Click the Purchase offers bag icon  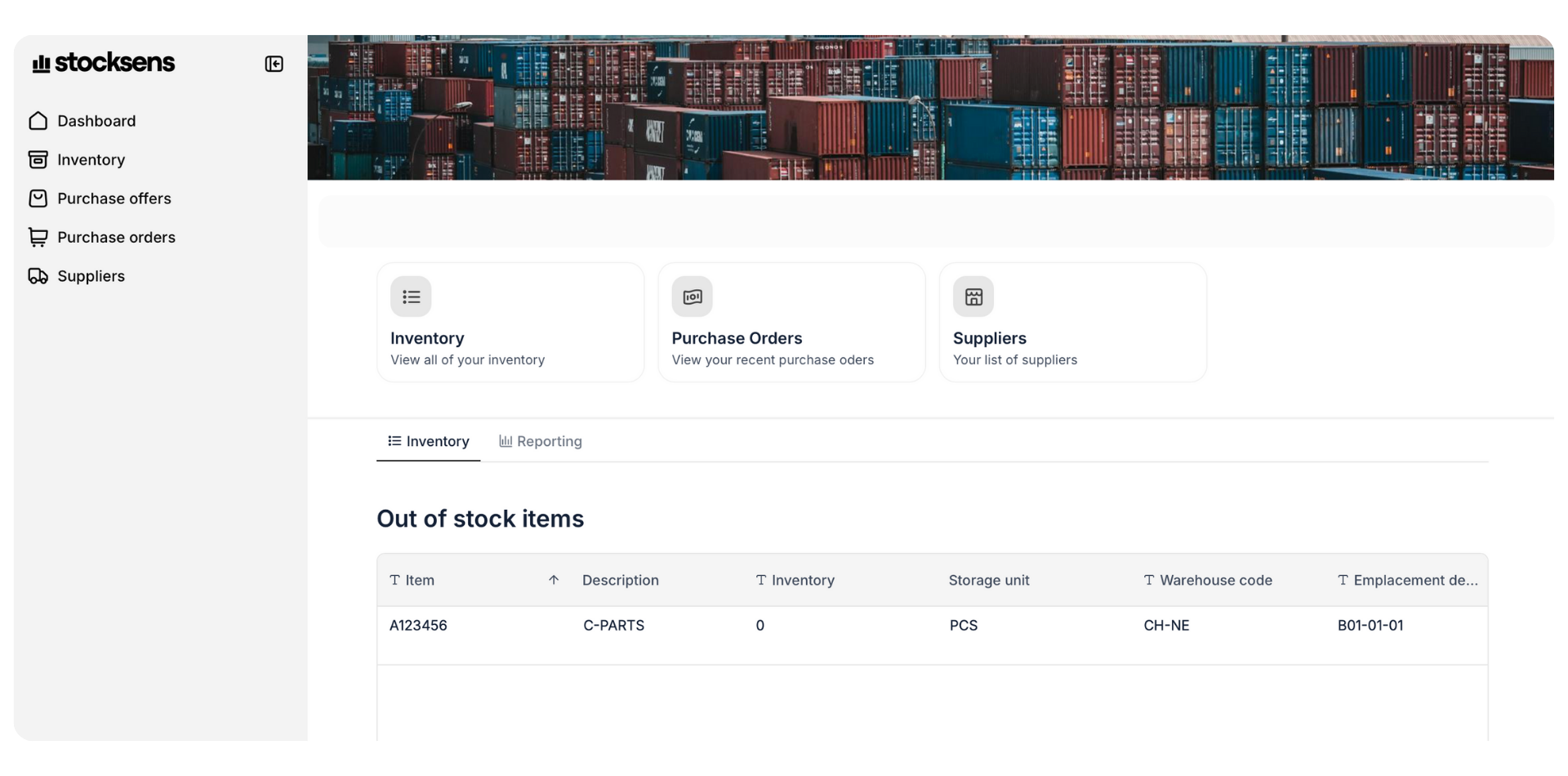[38, 198]
